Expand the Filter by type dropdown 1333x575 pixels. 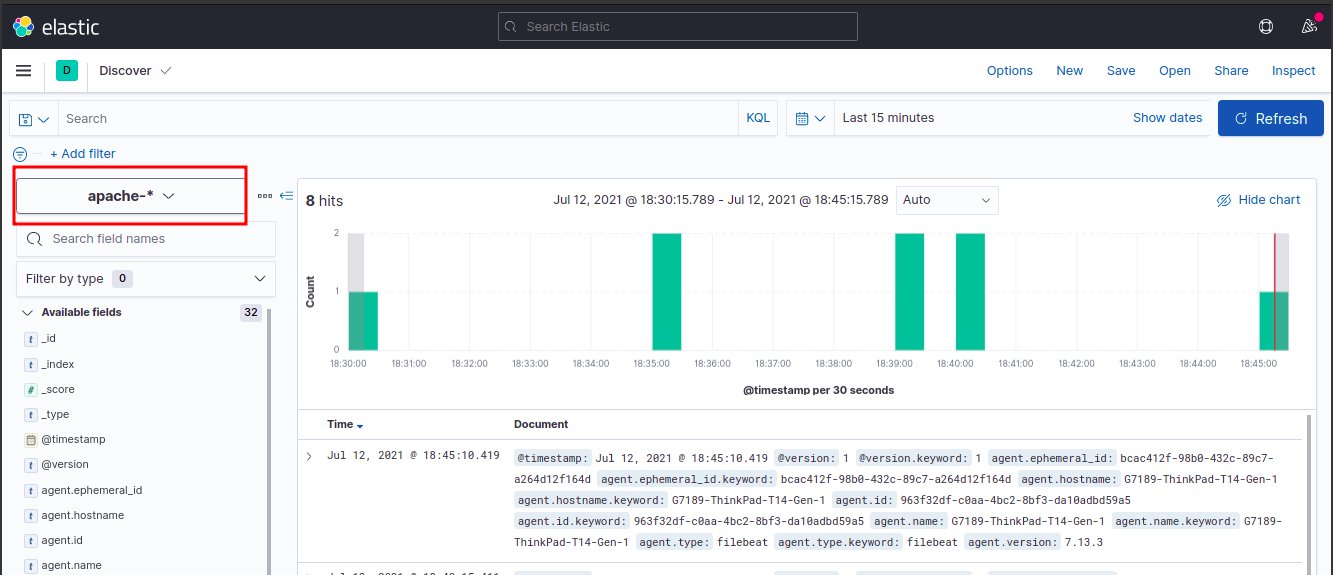click(x=146, y=278)
